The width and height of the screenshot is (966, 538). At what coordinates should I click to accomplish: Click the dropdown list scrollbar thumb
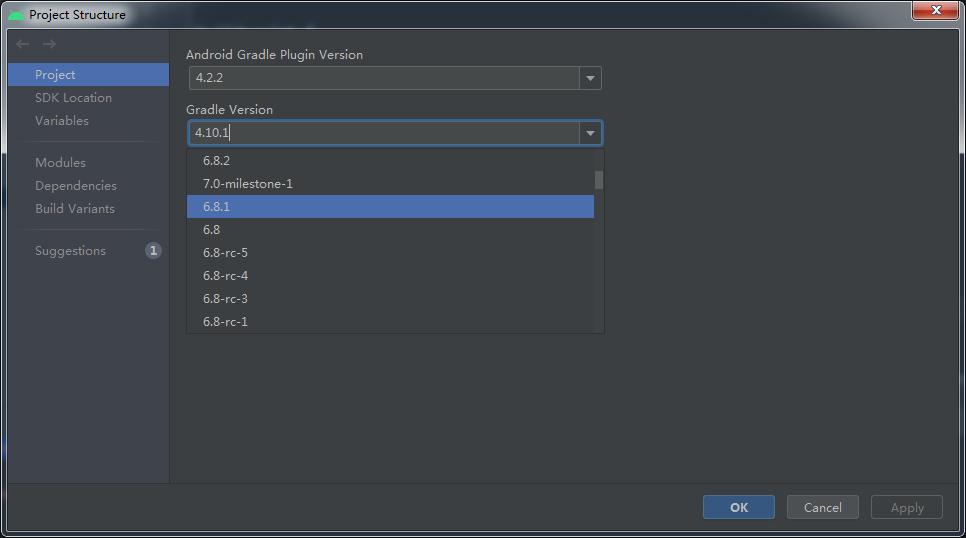point(599,180)
